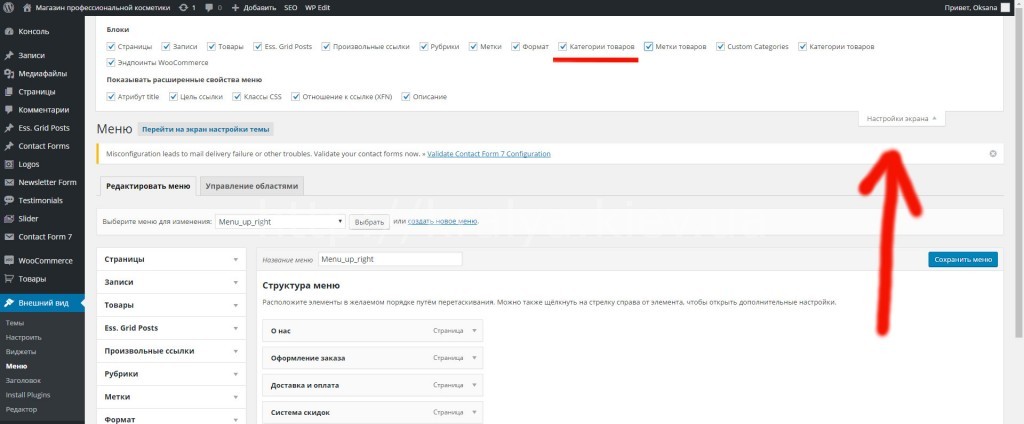Image resolution: width=1024 pixels, height=424 pixels.
Task: Open the updates icon in admin bar
Action: click(x=184, y=8)
